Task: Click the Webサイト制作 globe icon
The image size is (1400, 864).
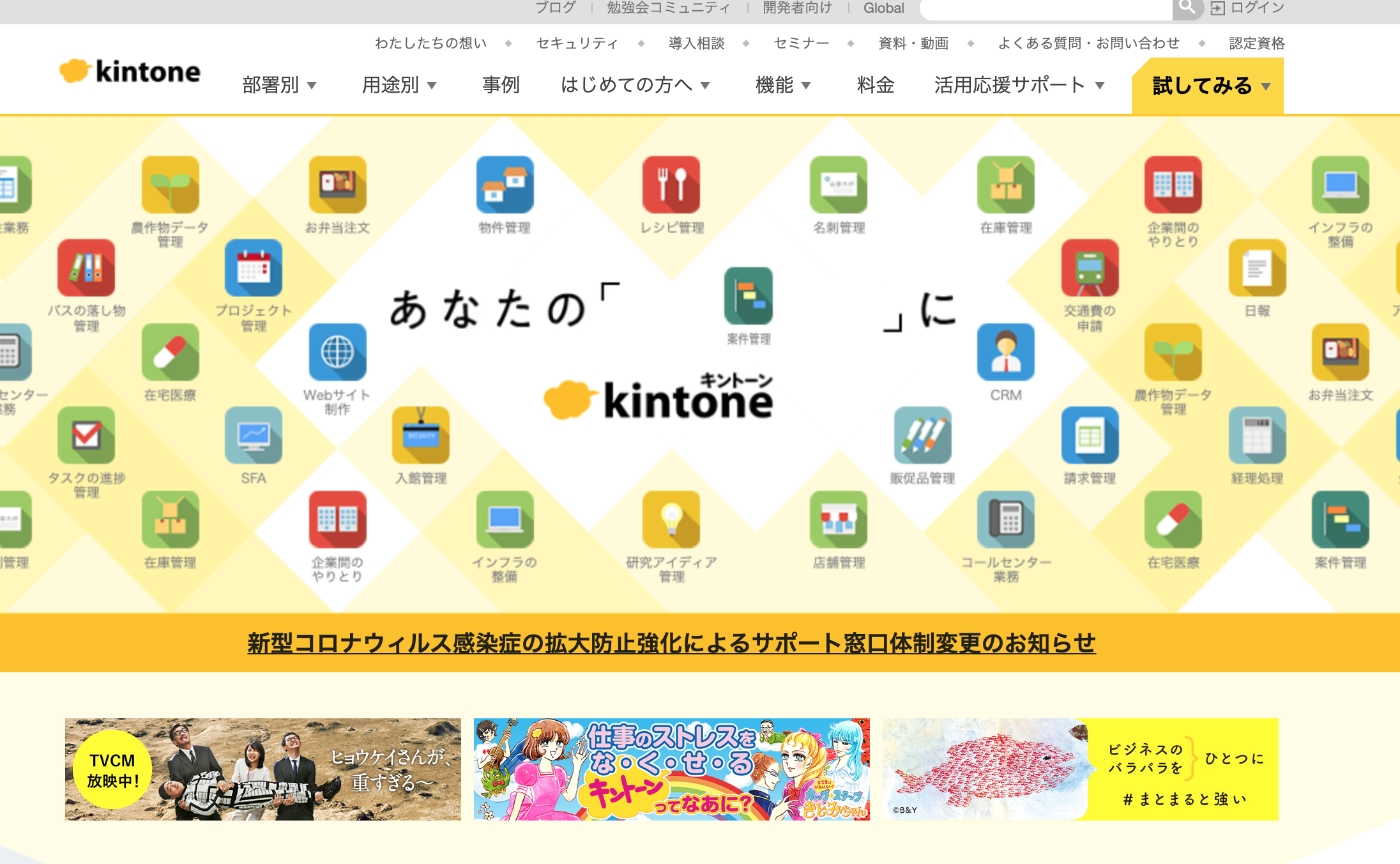Action: (x=338, y=352)
